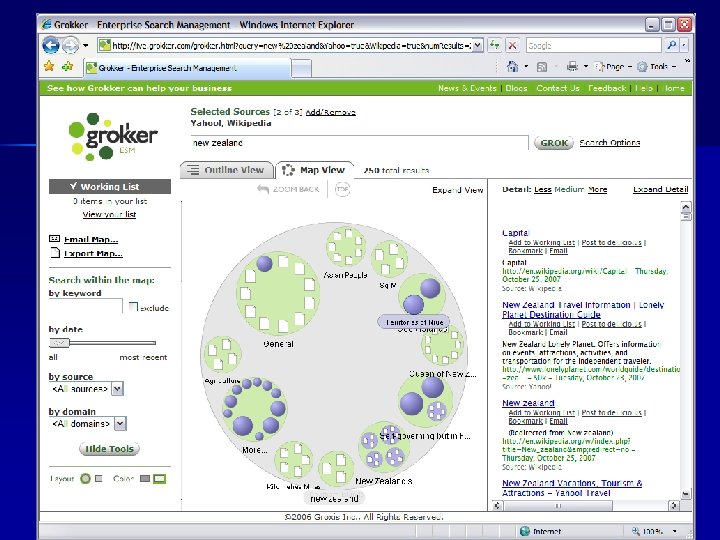The width and height of the screenshot is (720, 540).
Task: Click the Home page icon
Action: (512, 67)
